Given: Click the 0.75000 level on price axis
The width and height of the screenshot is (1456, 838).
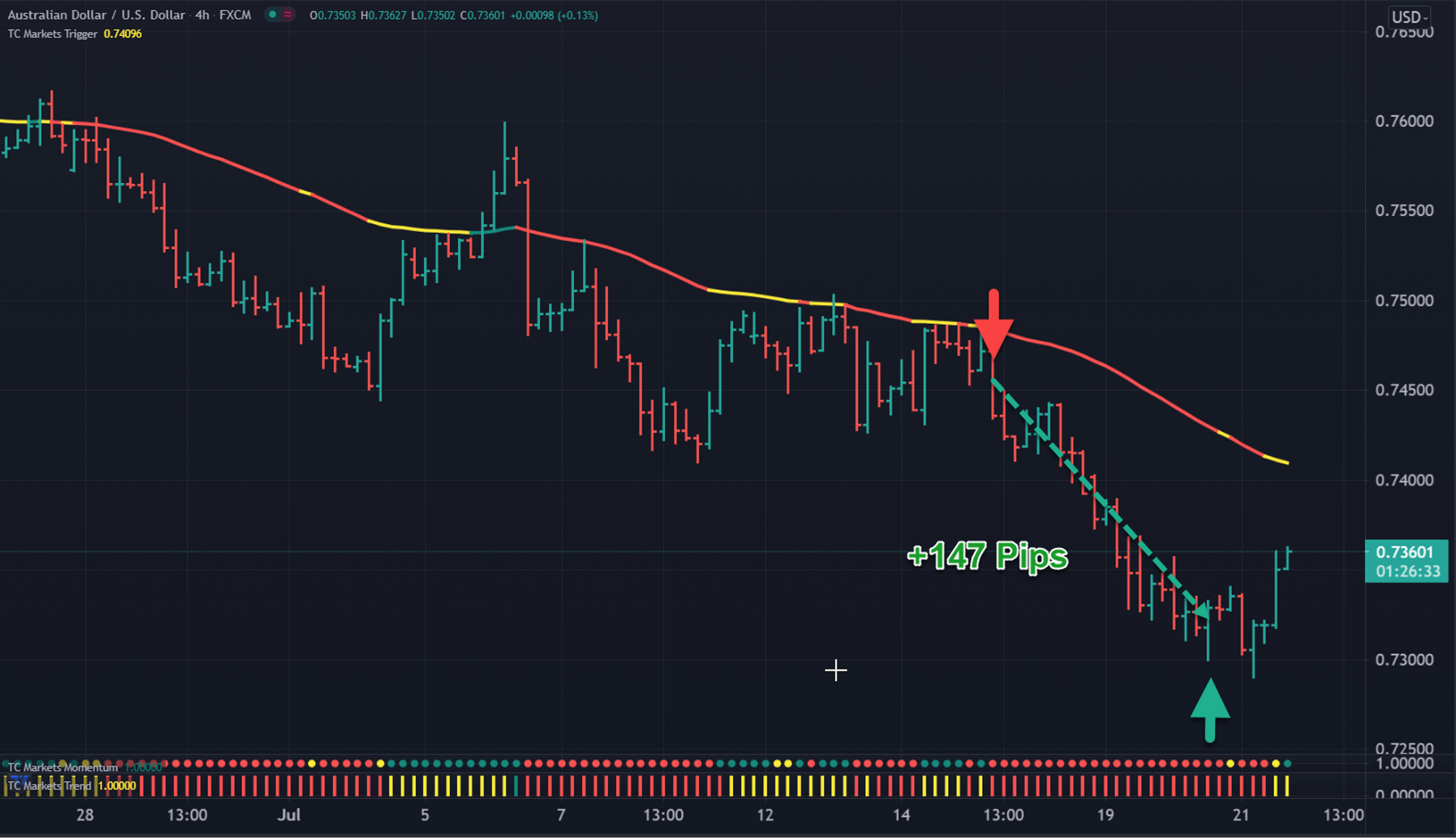Looking at the screenshot, I should coord(1404,301).
